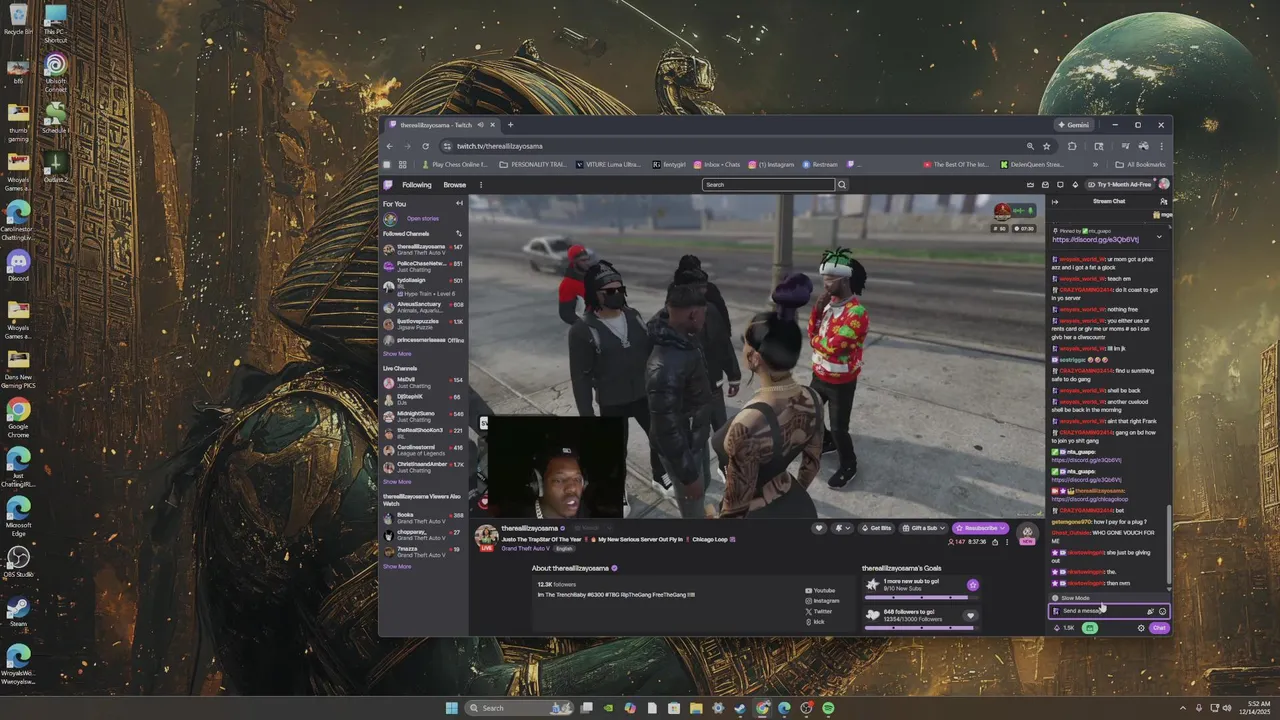The image size is (1280, 720).
Task: Open Twitch more options menu beside Browse
Action: pyautogui.click(x=481, y=185)
